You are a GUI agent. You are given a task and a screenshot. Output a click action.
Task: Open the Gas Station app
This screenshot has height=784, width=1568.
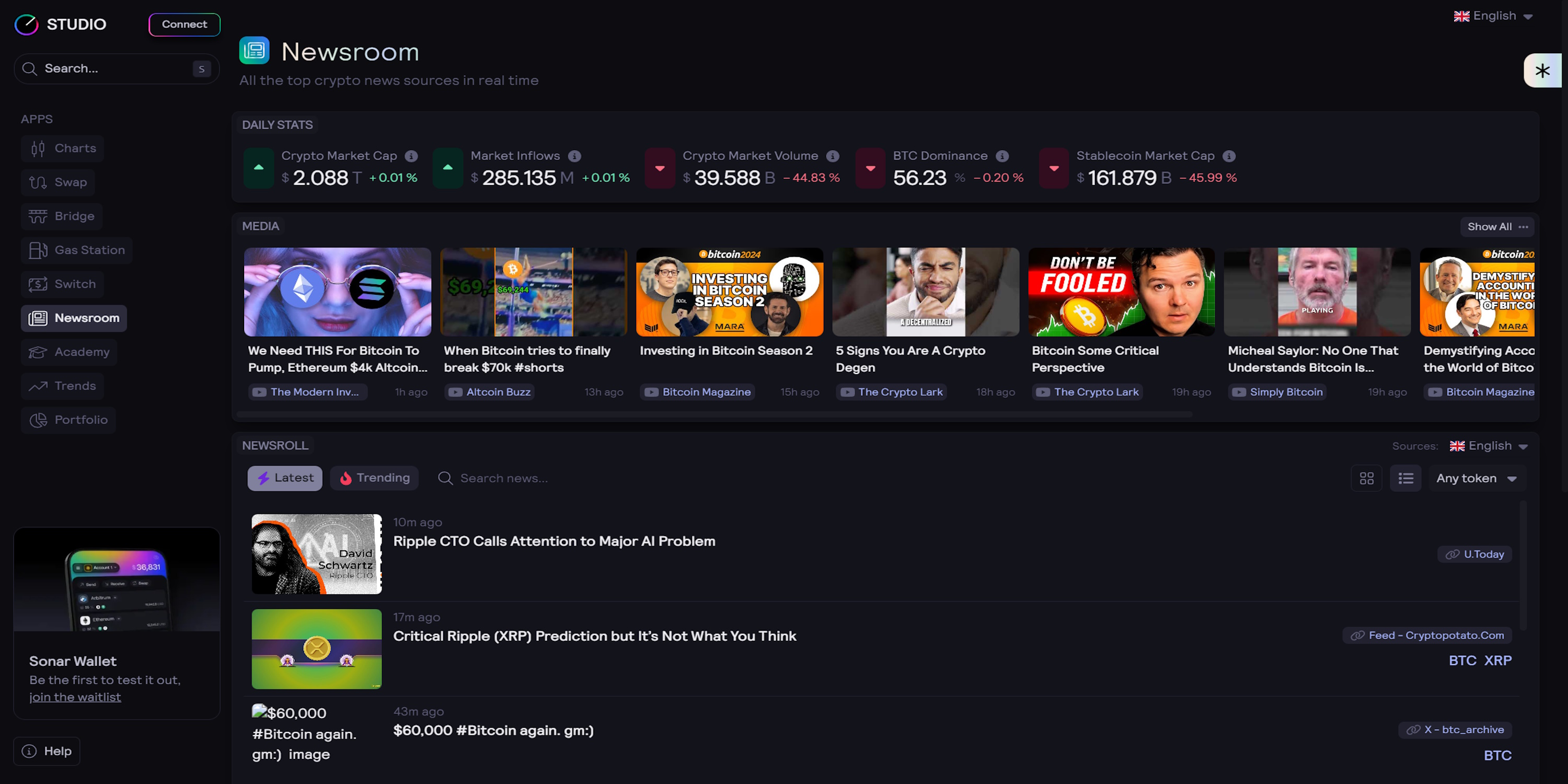click(77, 250)
